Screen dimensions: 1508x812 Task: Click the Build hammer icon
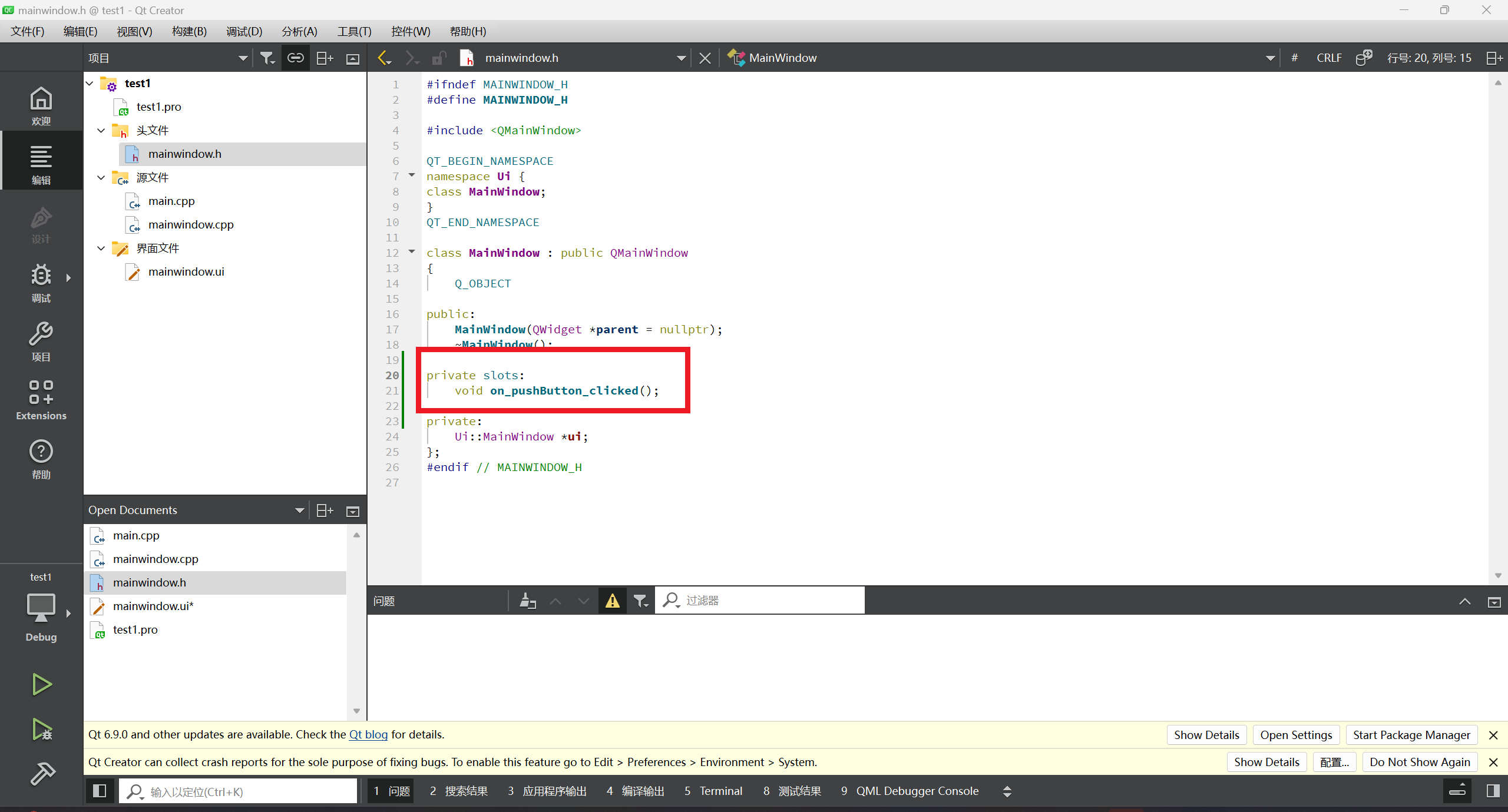41,773
